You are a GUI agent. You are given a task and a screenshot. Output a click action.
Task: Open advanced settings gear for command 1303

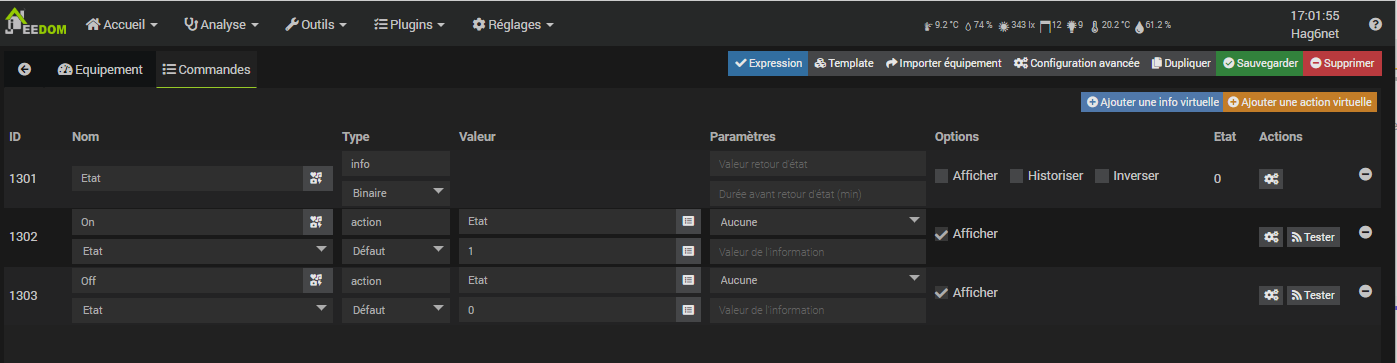coord(1270,295)
